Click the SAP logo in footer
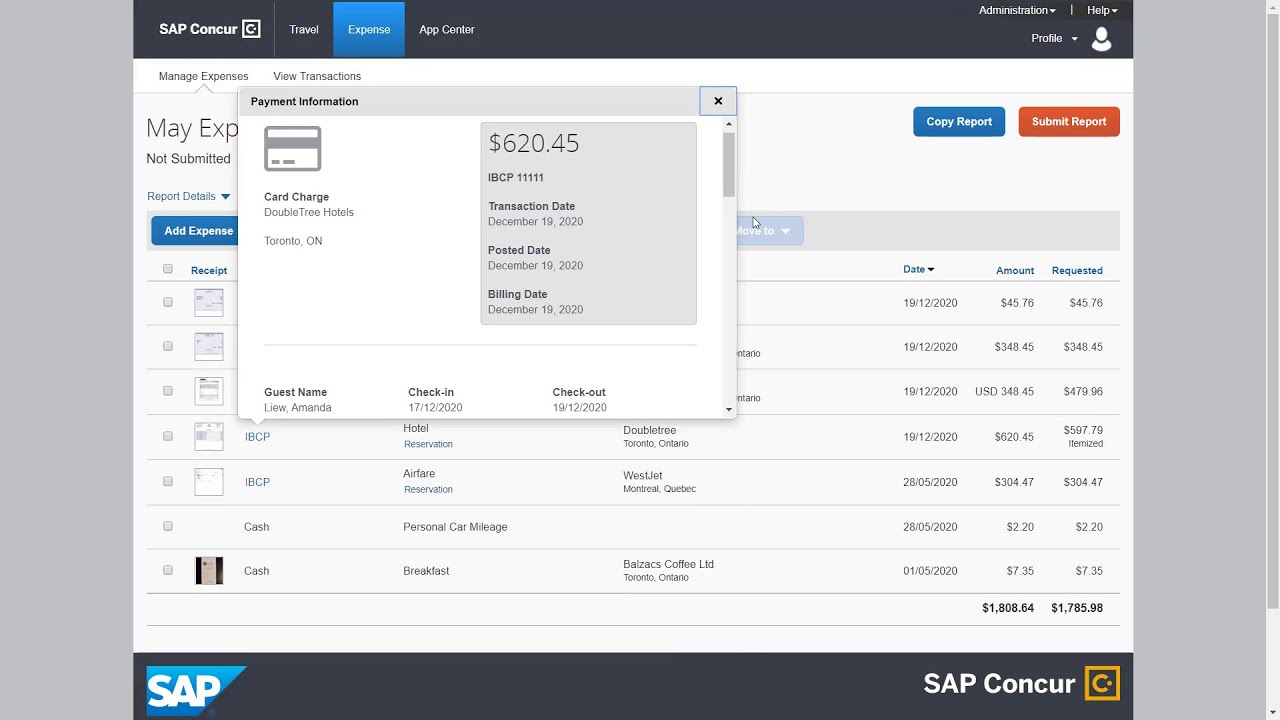This screenshot has width=1280, height=720. 196,691
